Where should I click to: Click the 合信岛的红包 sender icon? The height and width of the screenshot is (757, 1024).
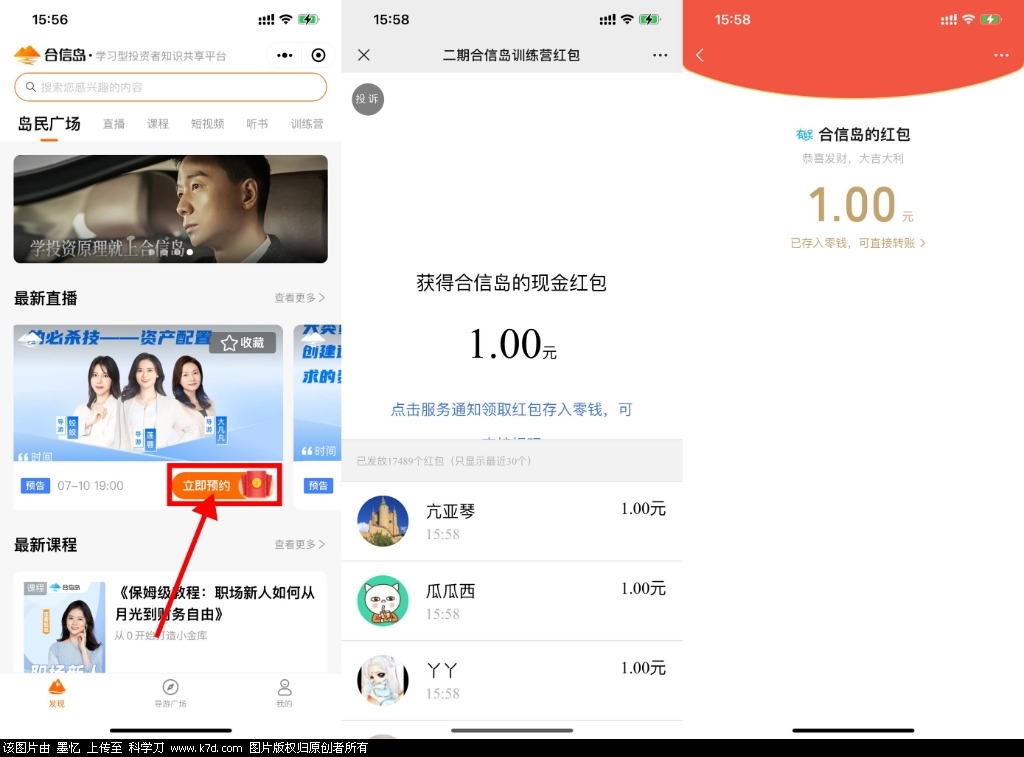point(804,135)
